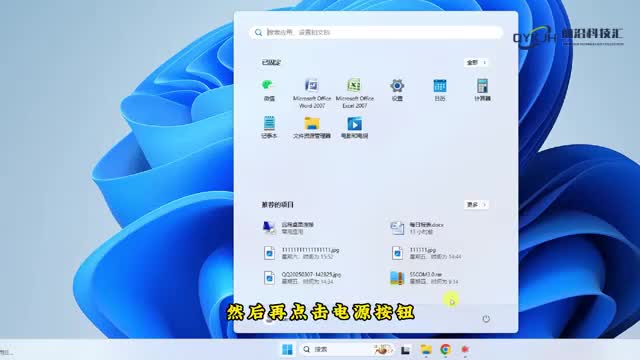Viewport: 640px width, 360px height.
Task: Open Google Chrome on the taskbar
Action: (x=445, y=349)
